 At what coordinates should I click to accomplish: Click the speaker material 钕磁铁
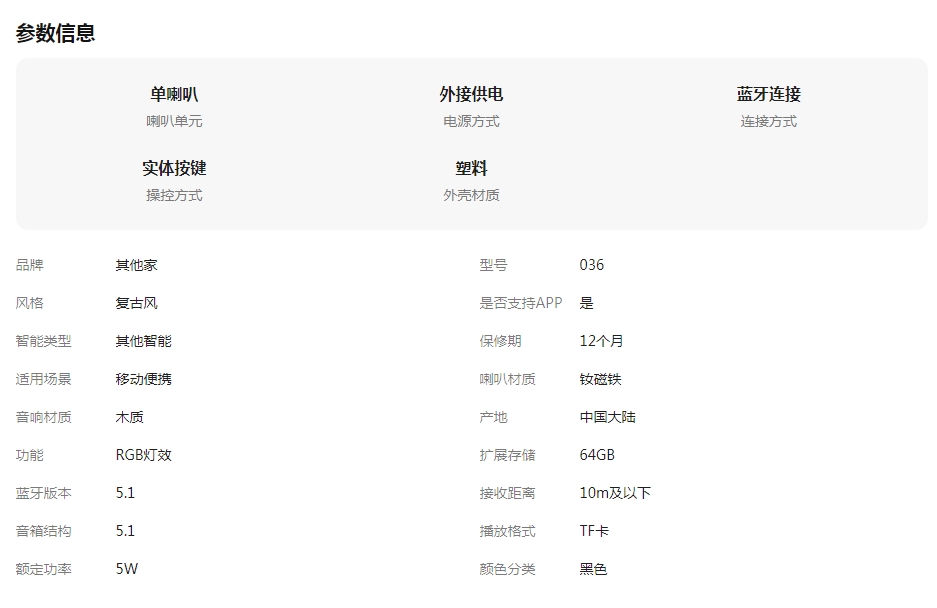tap(600, 379)
